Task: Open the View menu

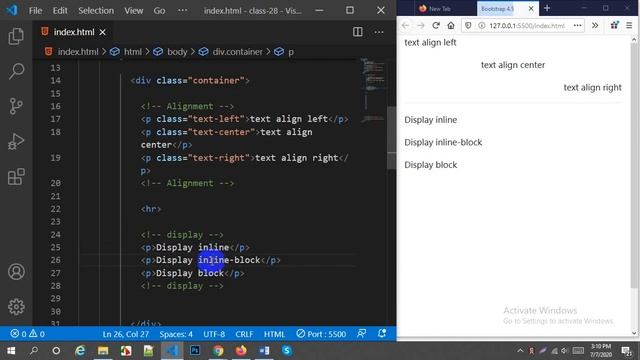Action: (133, 11)
